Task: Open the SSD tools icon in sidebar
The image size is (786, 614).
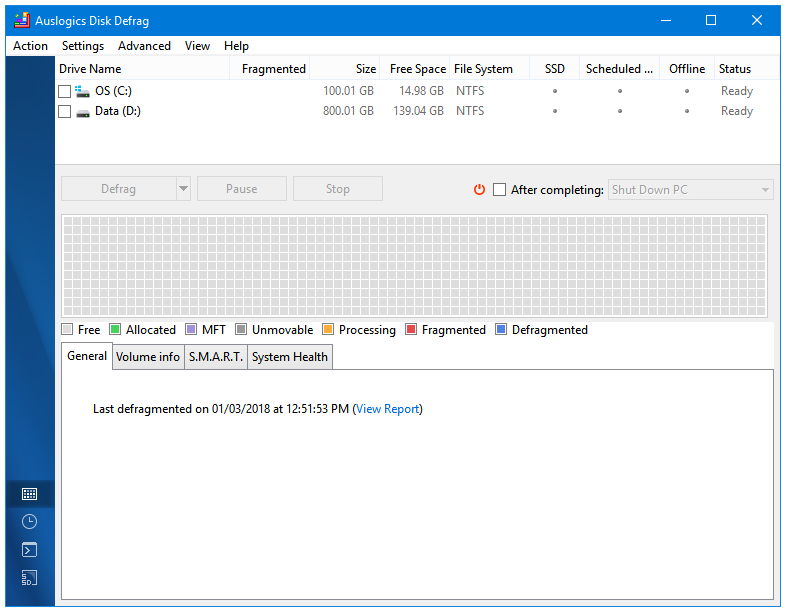Action: tap(30, 578)
